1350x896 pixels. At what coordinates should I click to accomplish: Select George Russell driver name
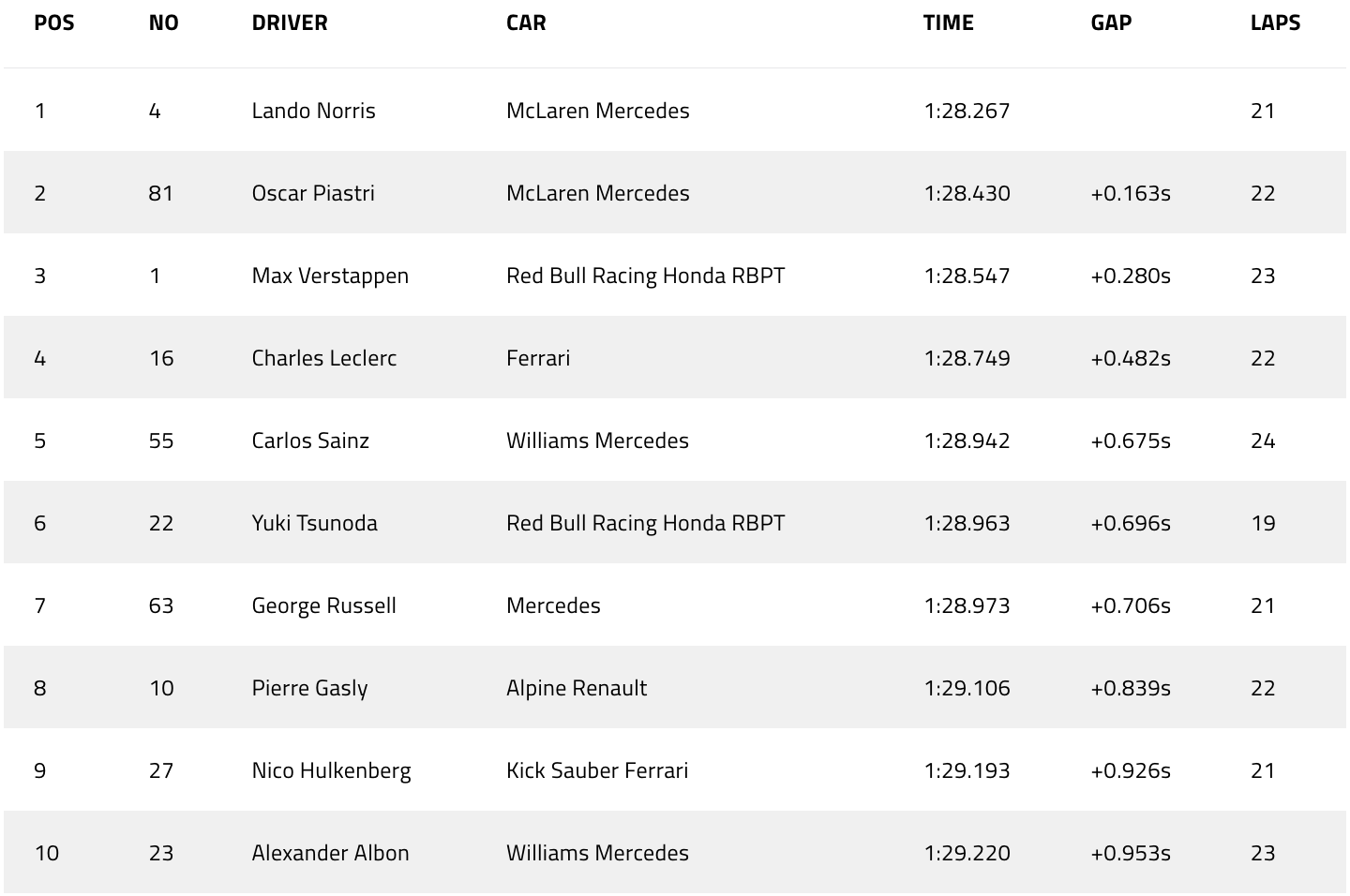point(324,605)
